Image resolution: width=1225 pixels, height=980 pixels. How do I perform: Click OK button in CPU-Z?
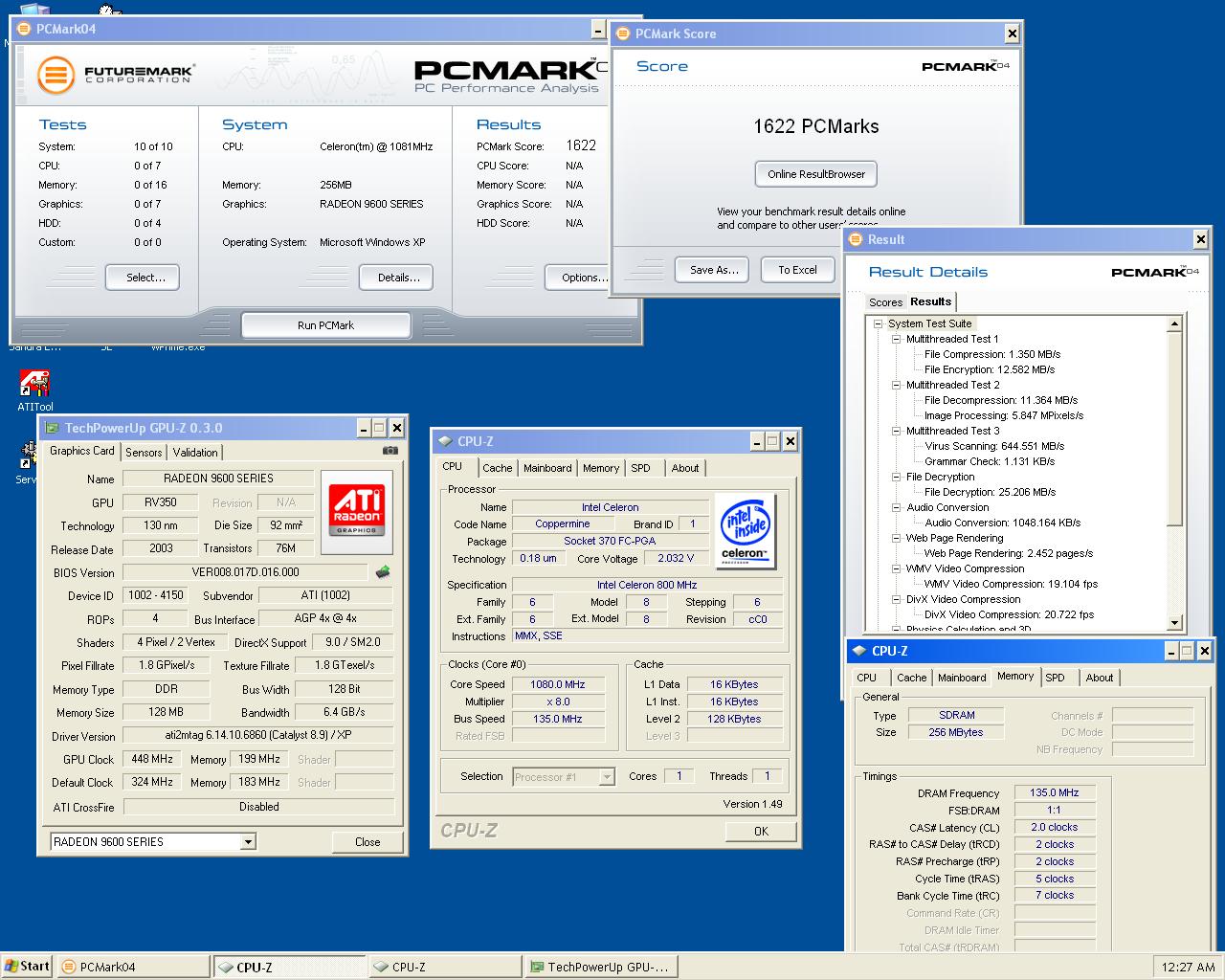(x=761, y=831)
